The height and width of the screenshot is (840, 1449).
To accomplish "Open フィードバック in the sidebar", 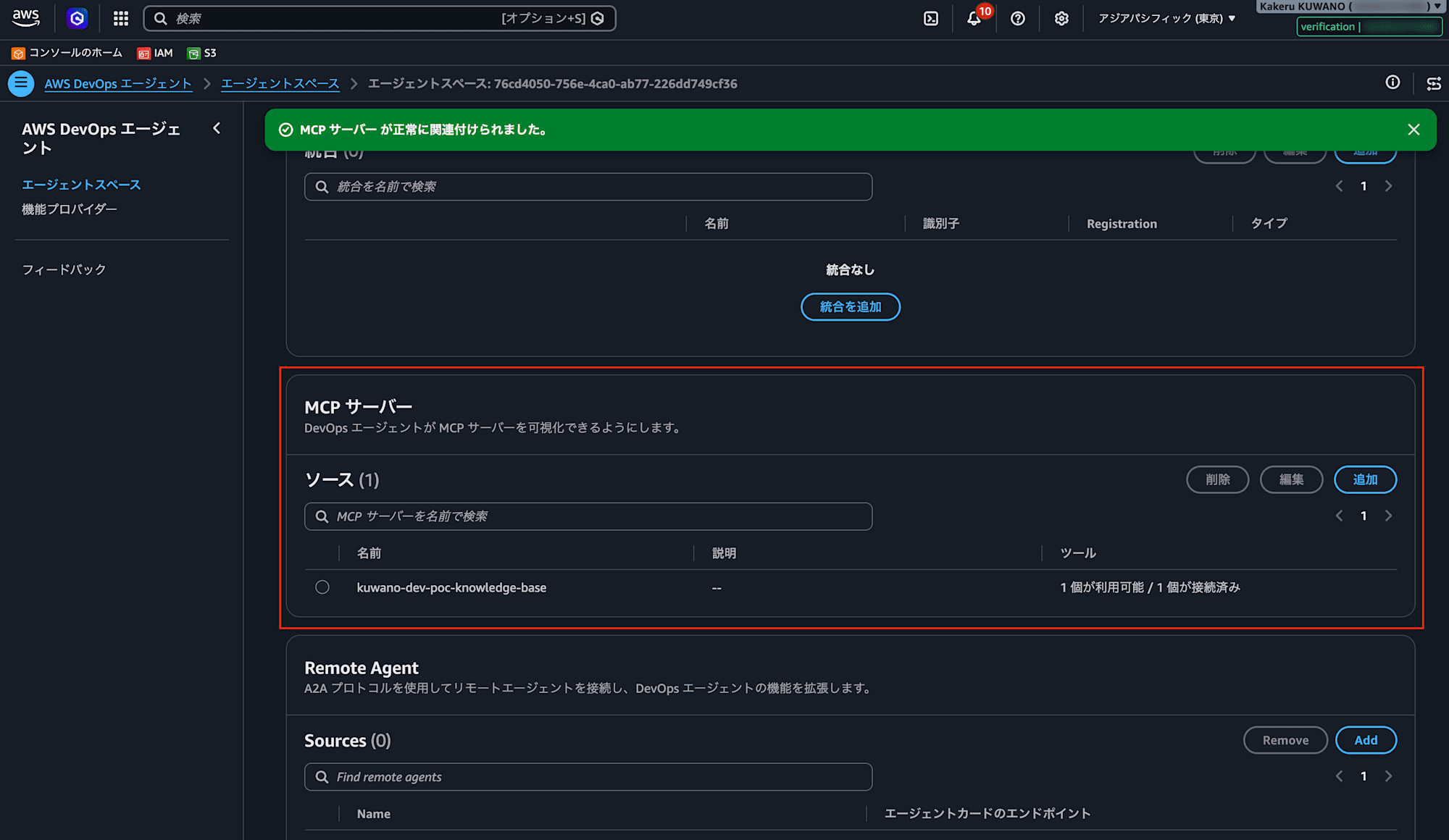I will click(64, 269).
